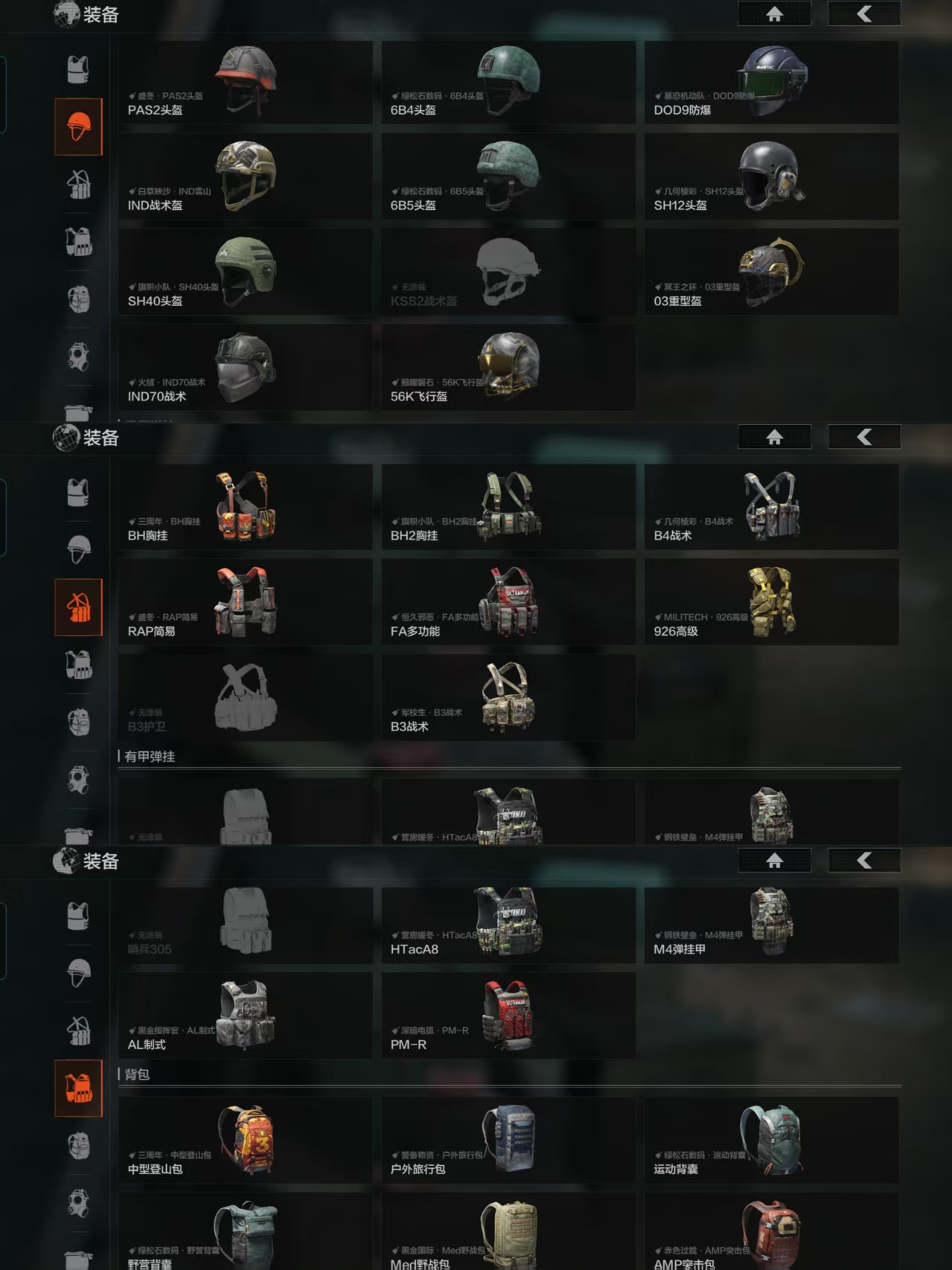Viewport: 952px width, 1270px height.
Task: Choose the PAS2头盔 helmet item
Action: click(x=246, y=83)
